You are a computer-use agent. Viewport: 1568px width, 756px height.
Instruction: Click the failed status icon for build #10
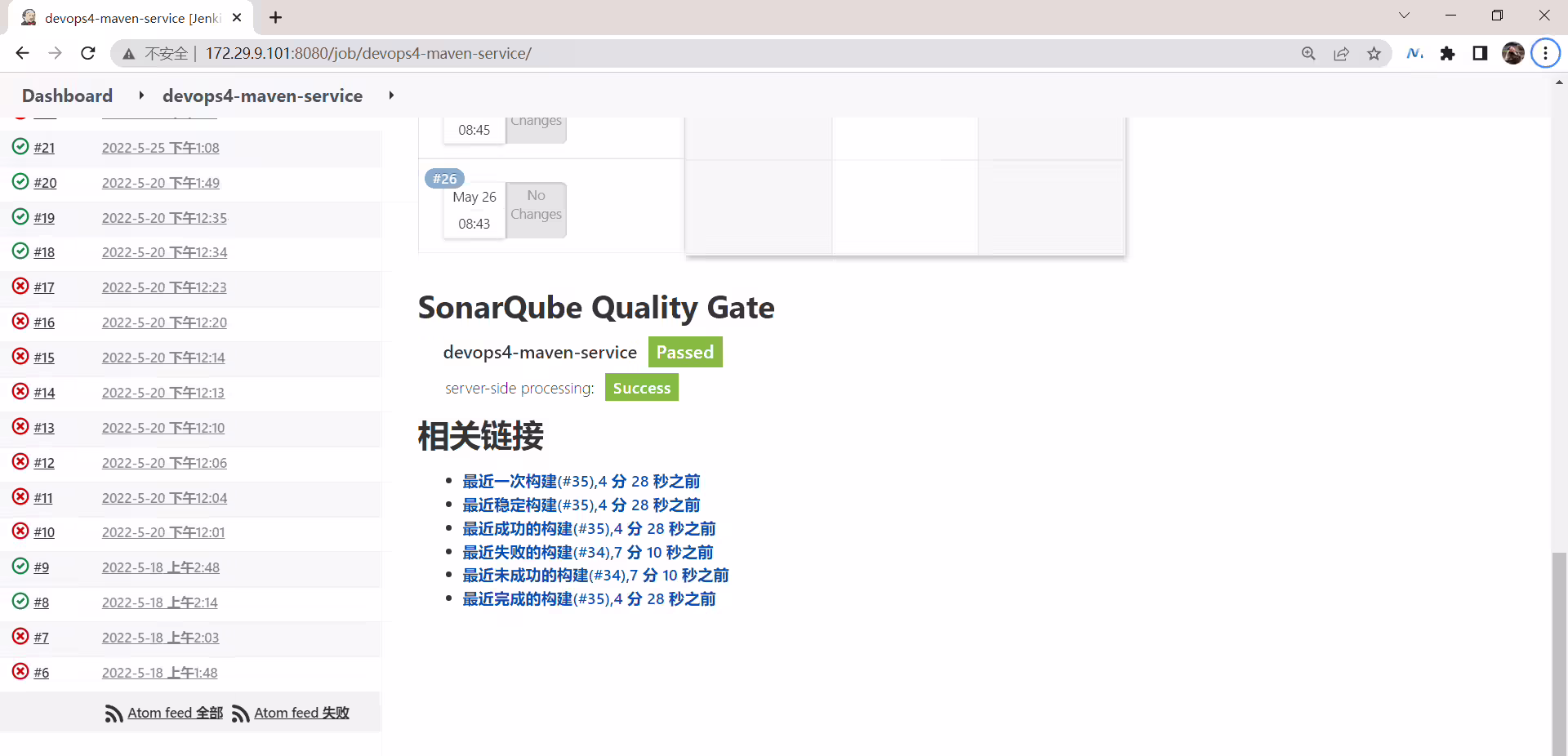pyautogui.click(x=20, y=531)
